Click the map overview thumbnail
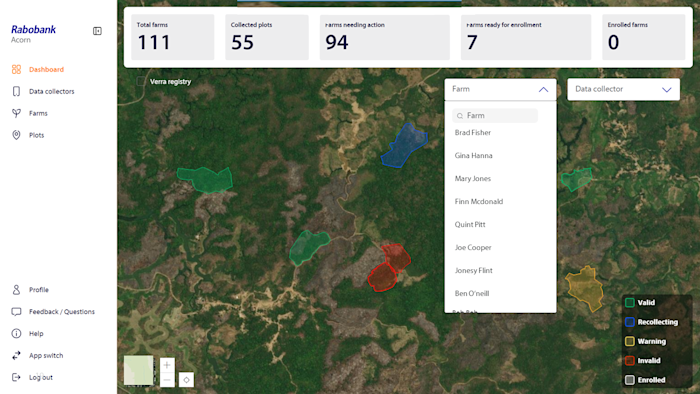The width and height of the screenshot is (700, 394). [x=138, y=370]
